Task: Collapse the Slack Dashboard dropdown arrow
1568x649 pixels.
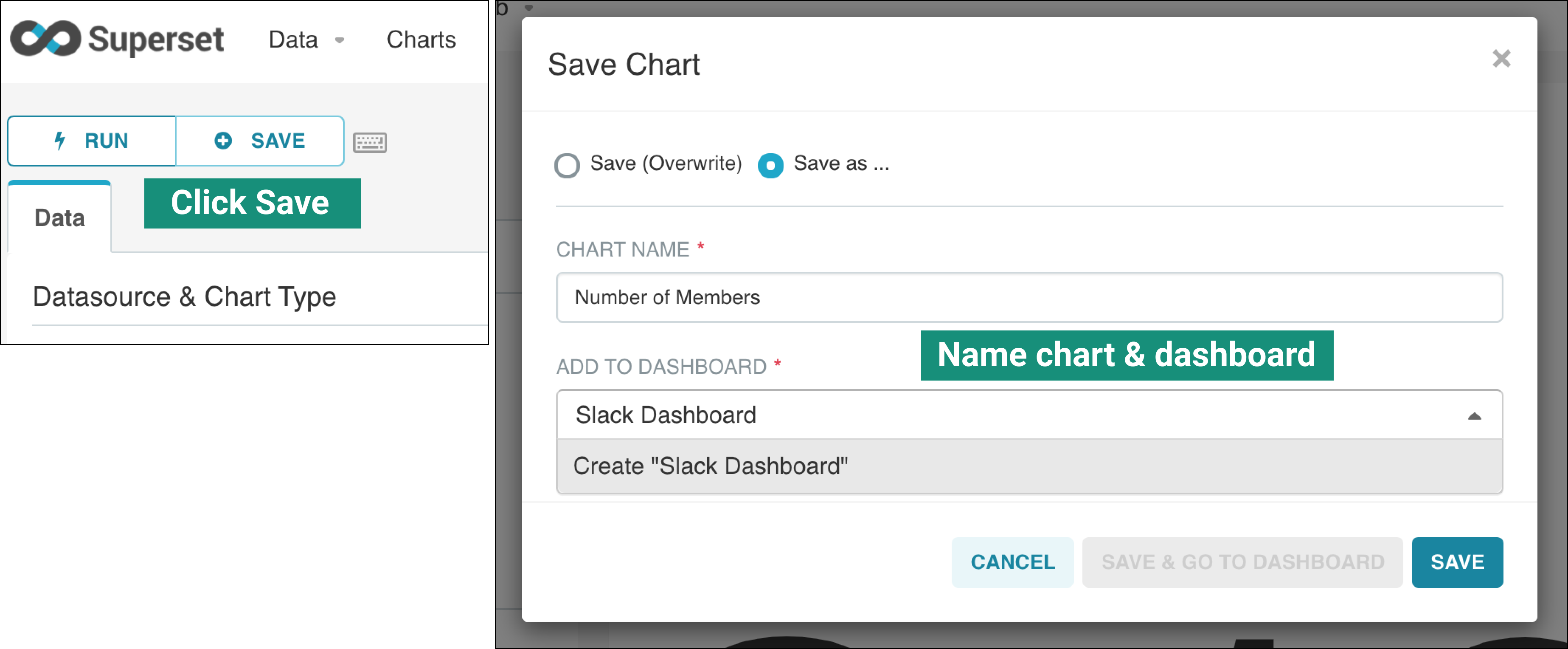Action: [1474, 415]
